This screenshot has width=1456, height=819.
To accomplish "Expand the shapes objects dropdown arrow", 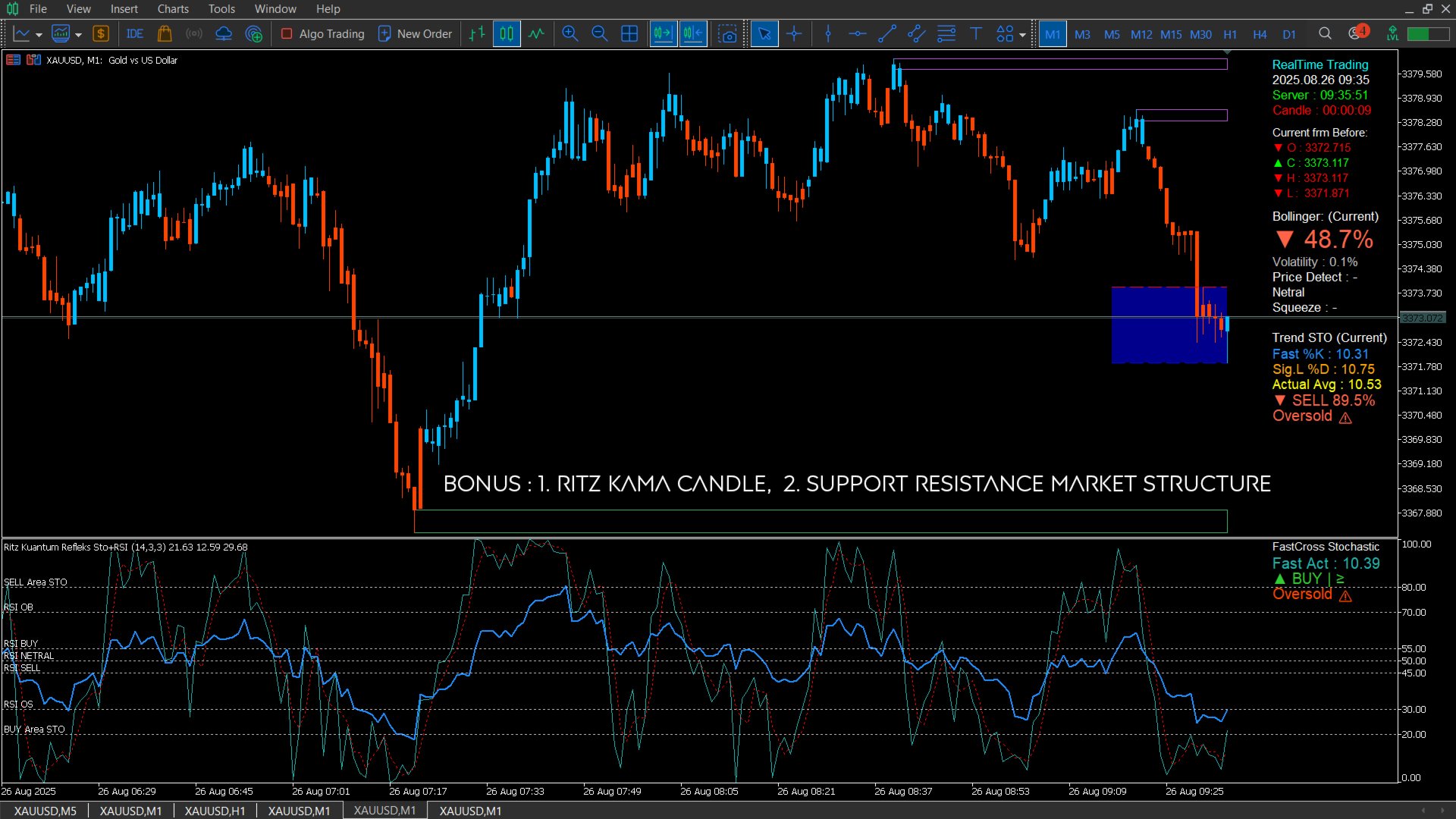I will 1022,35.
